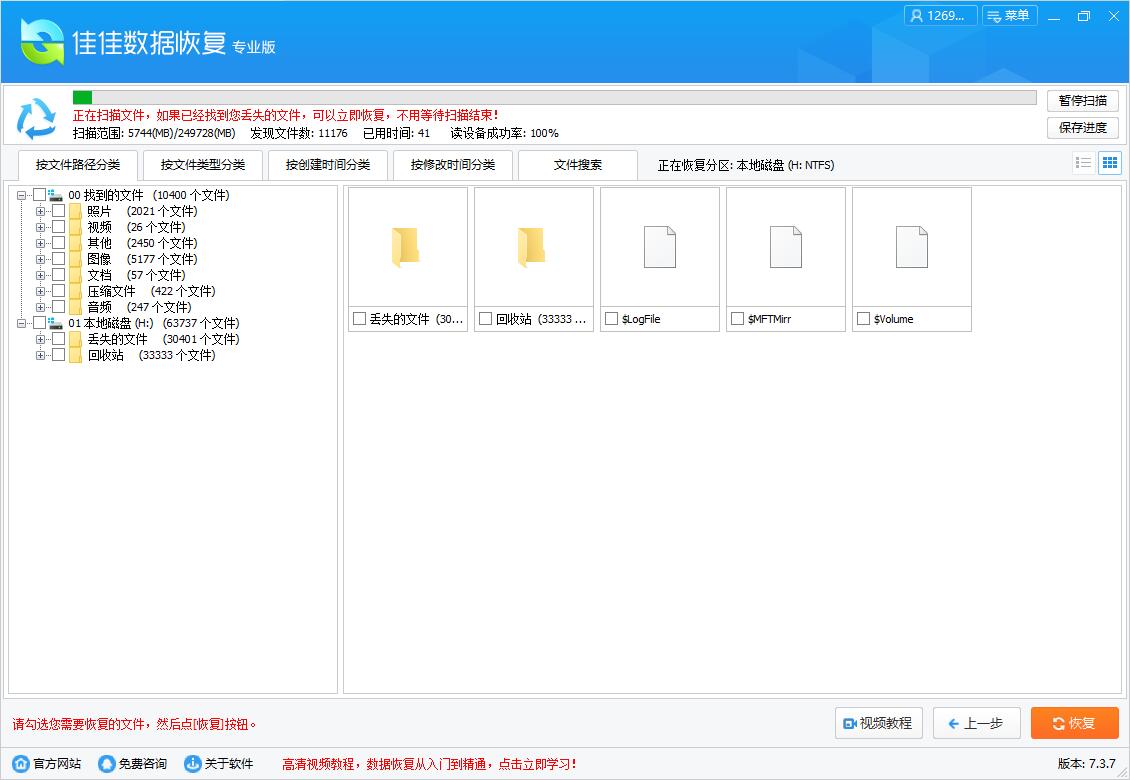Open 官方网站 home icon link
The width and height of the screenshot is (1130, 780).
click(x=22, y=763)
